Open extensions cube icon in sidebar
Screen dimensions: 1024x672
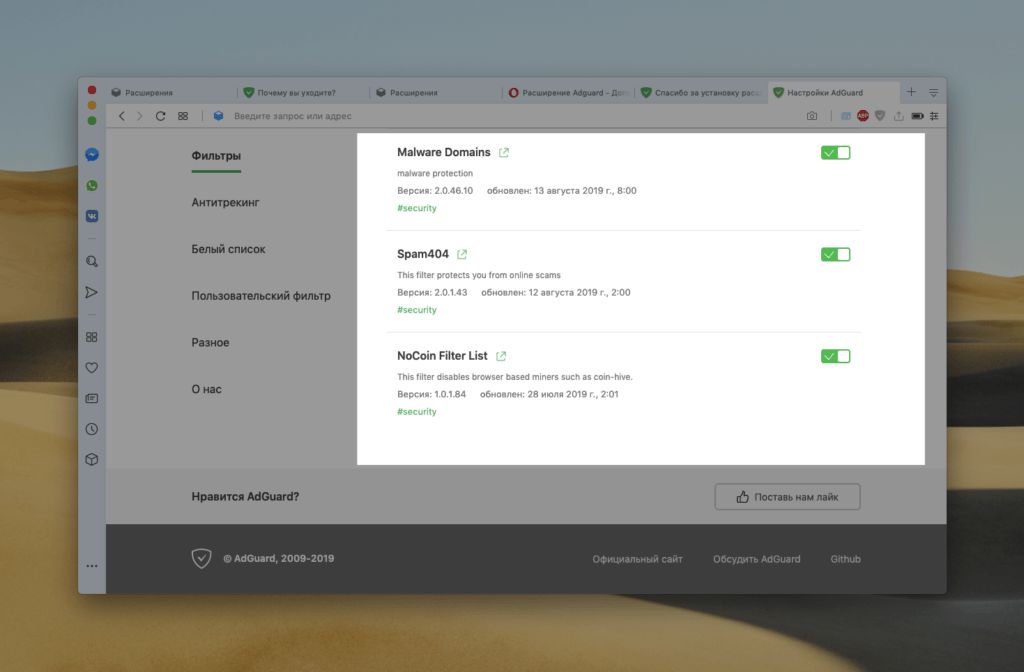[x=92, y=460]
